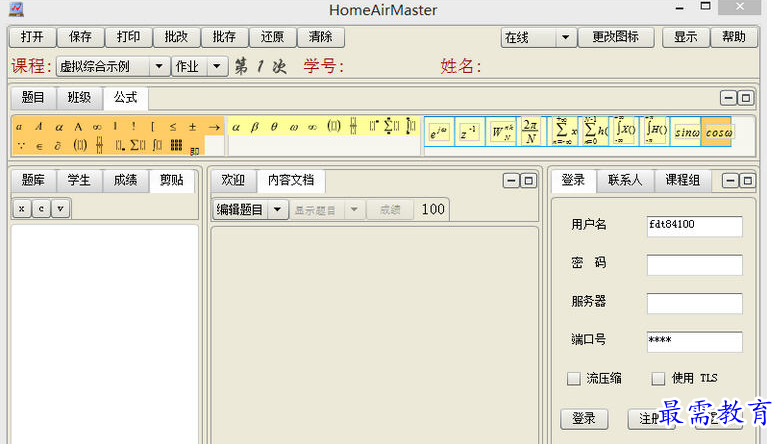Open the 课程组 tab

pyautogui.click(x=682, y=180)
